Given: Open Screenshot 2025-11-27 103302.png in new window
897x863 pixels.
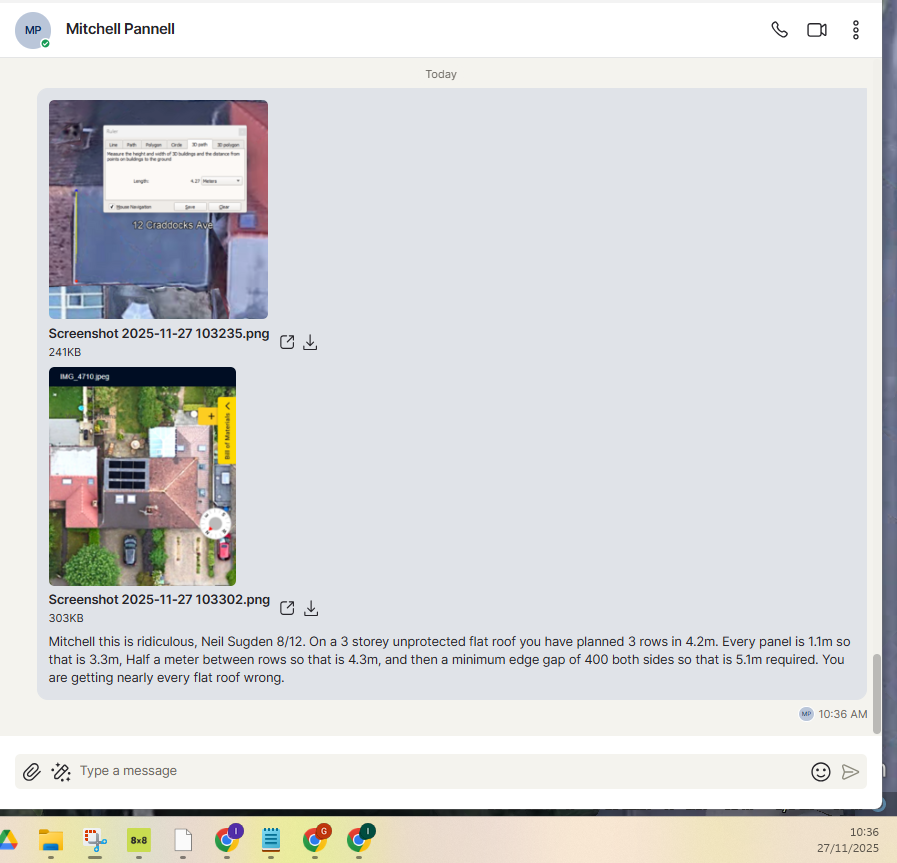Looking at the screenshot, I should click(287, 608).
